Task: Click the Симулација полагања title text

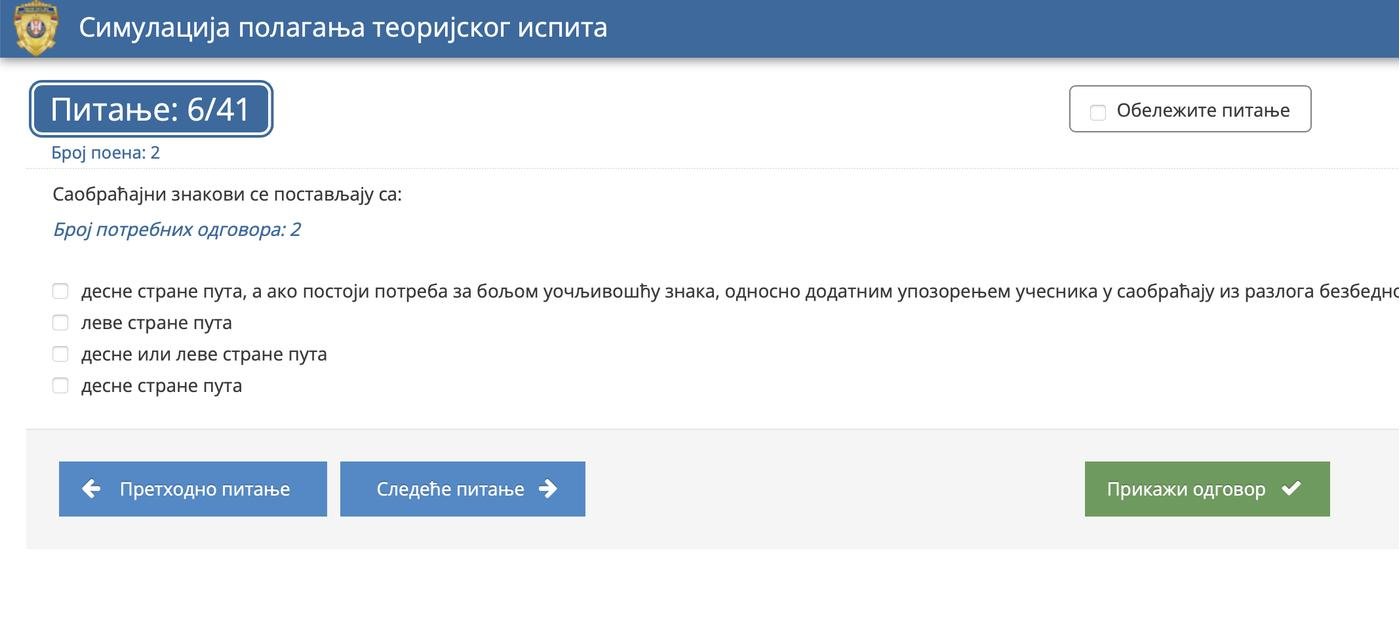Action: [x=342, y=27]
